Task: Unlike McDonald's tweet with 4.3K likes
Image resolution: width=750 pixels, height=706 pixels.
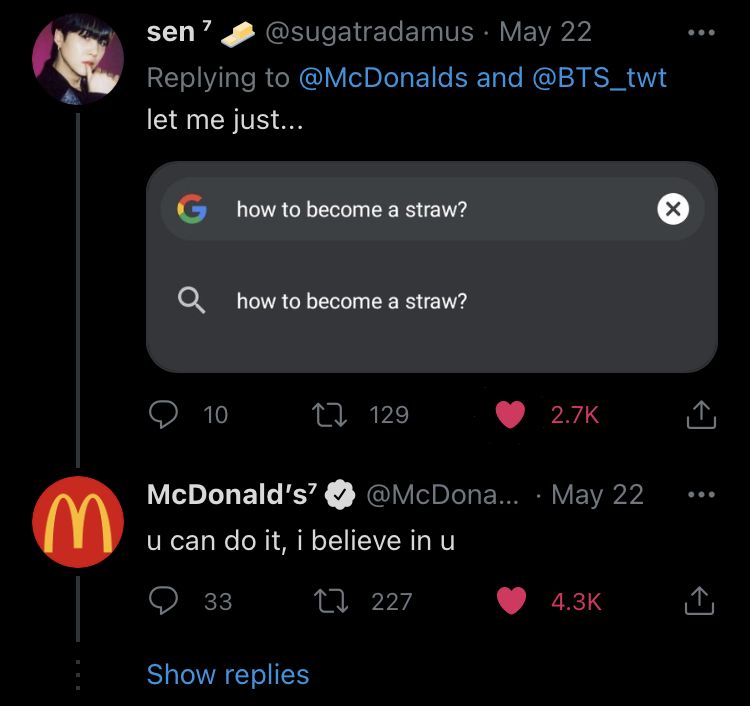Action: pyautogui.click(x=511, y=601)
